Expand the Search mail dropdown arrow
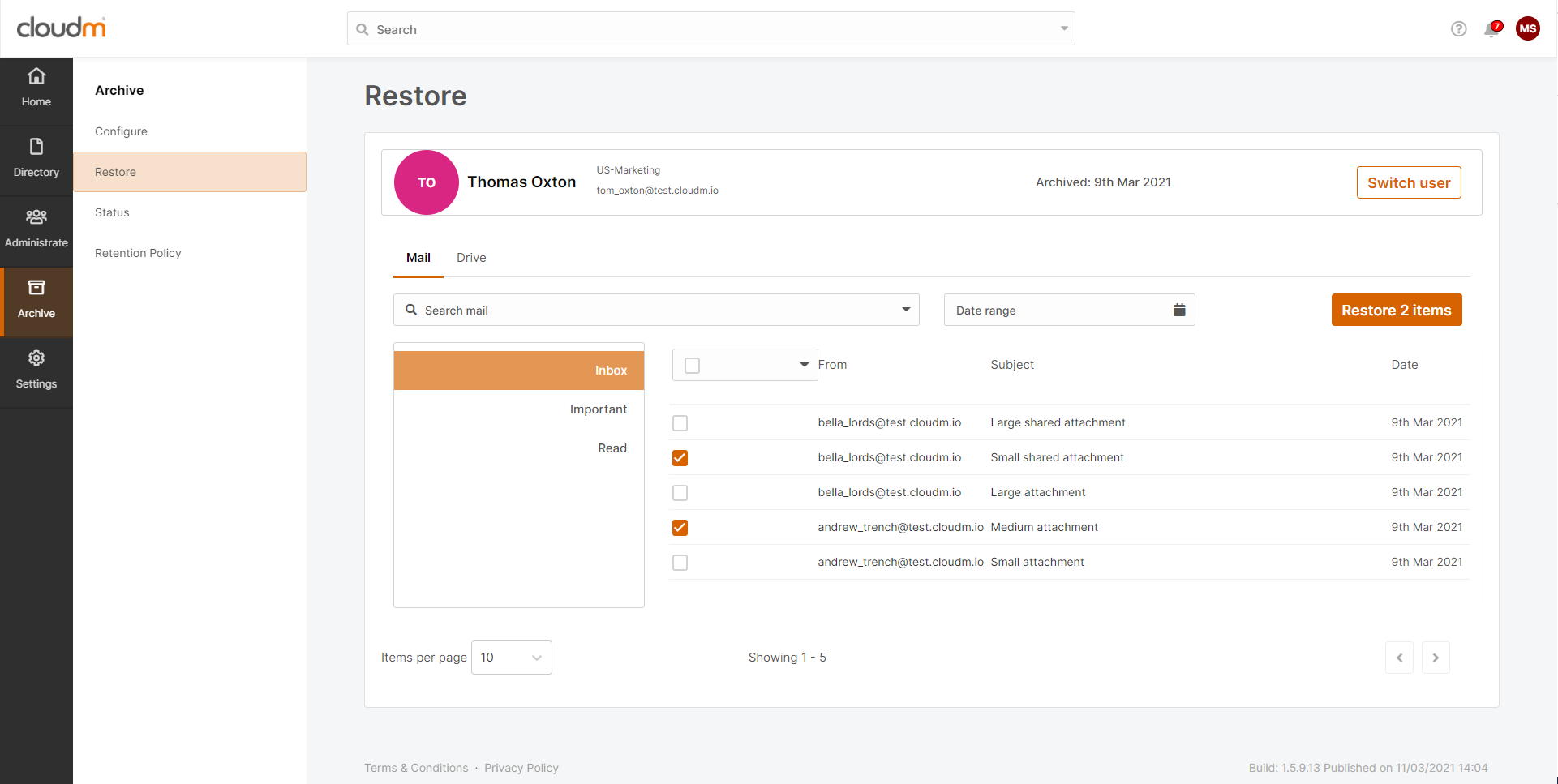The width and height of the screenshot is (1558, 784). tap(906, 310)
